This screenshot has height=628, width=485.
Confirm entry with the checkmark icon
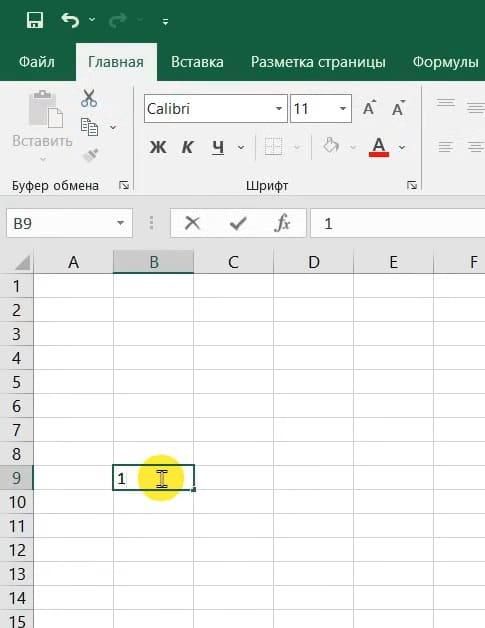click(238, 223)
